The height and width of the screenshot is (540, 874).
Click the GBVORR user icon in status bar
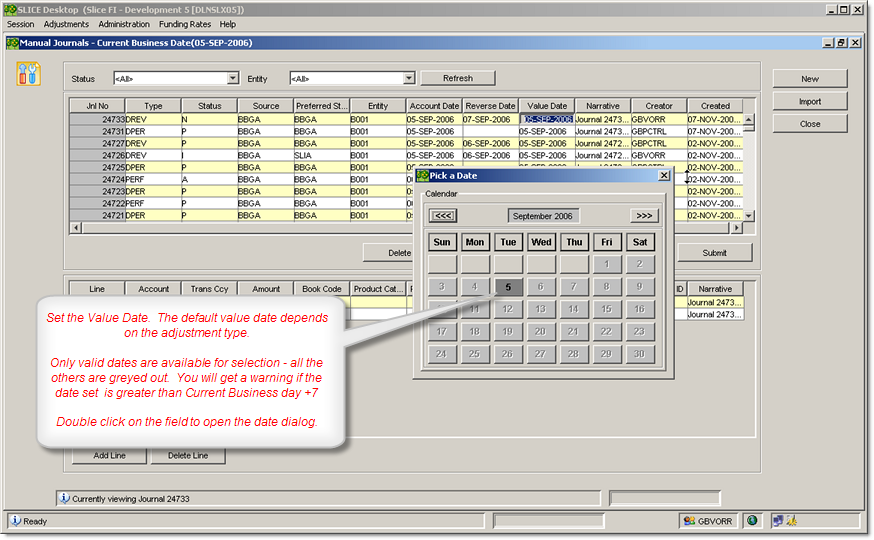[x=688, y=520]
